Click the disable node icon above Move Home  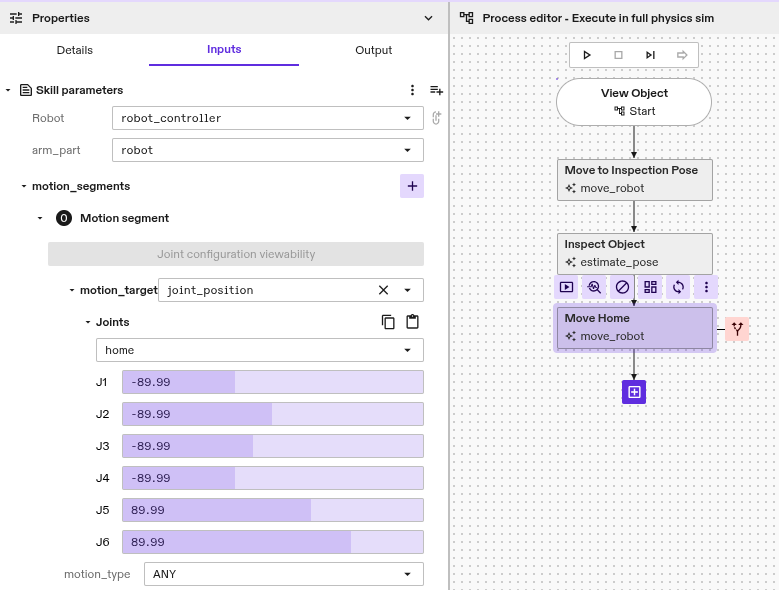tap(622, 287)
